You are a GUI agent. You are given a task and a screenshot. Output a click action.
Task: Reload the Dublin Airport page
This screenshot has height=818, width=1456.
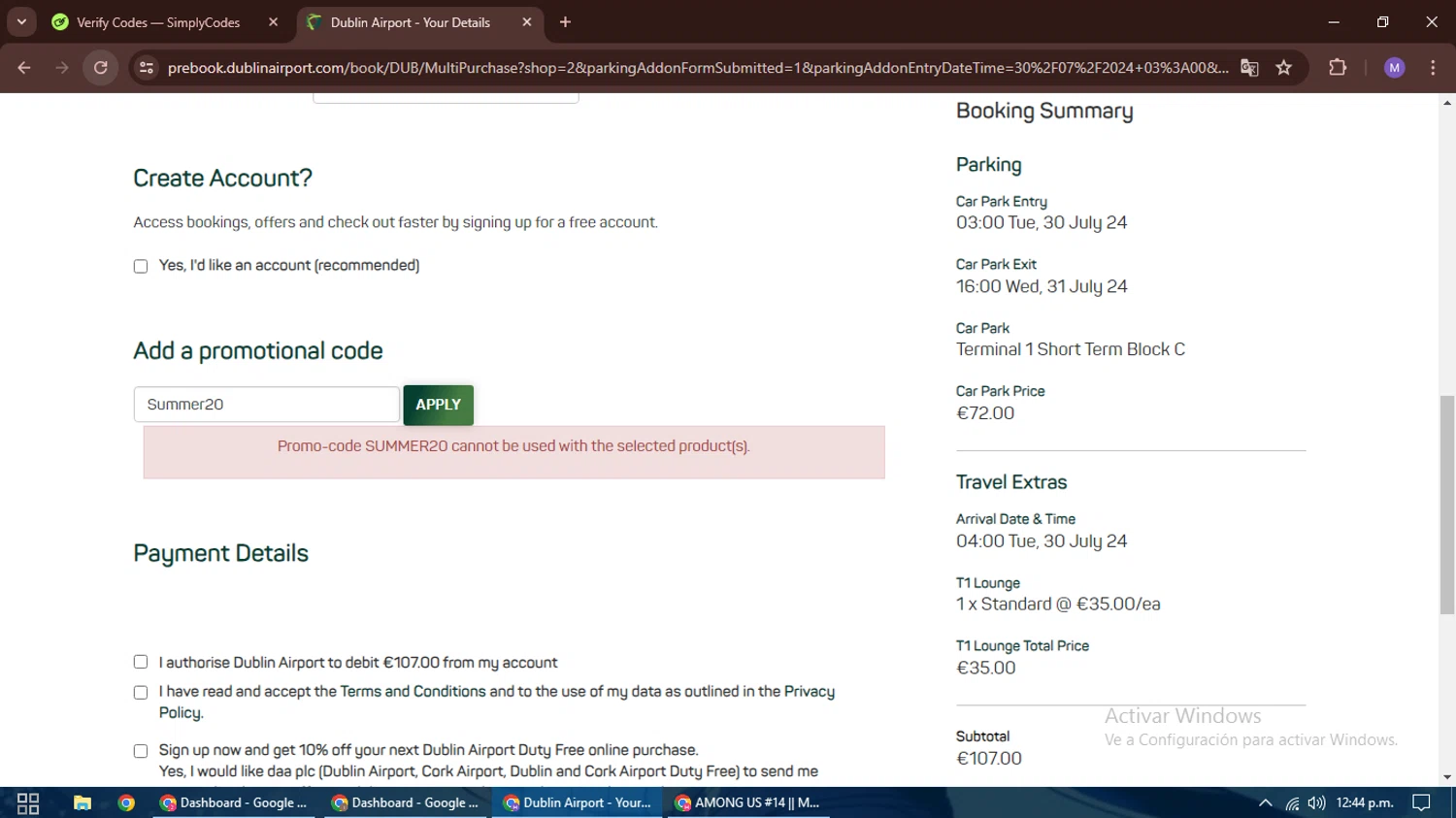click(101, 68)
